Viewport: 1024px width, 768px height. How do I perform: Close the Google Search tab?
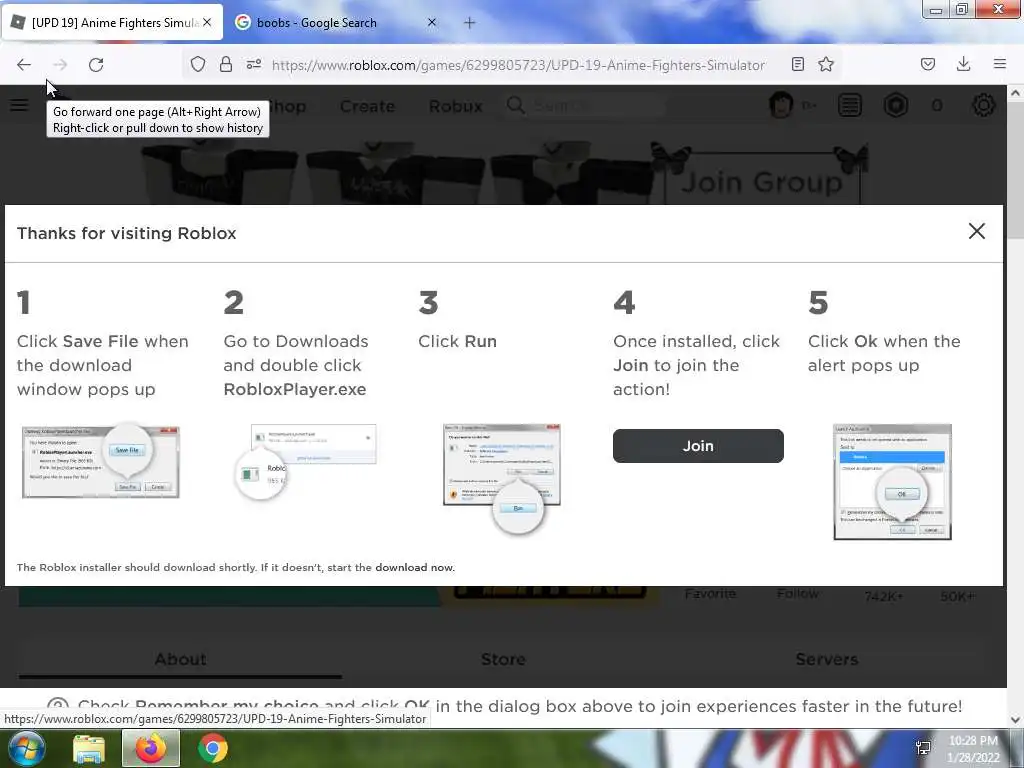click(432, 22)
